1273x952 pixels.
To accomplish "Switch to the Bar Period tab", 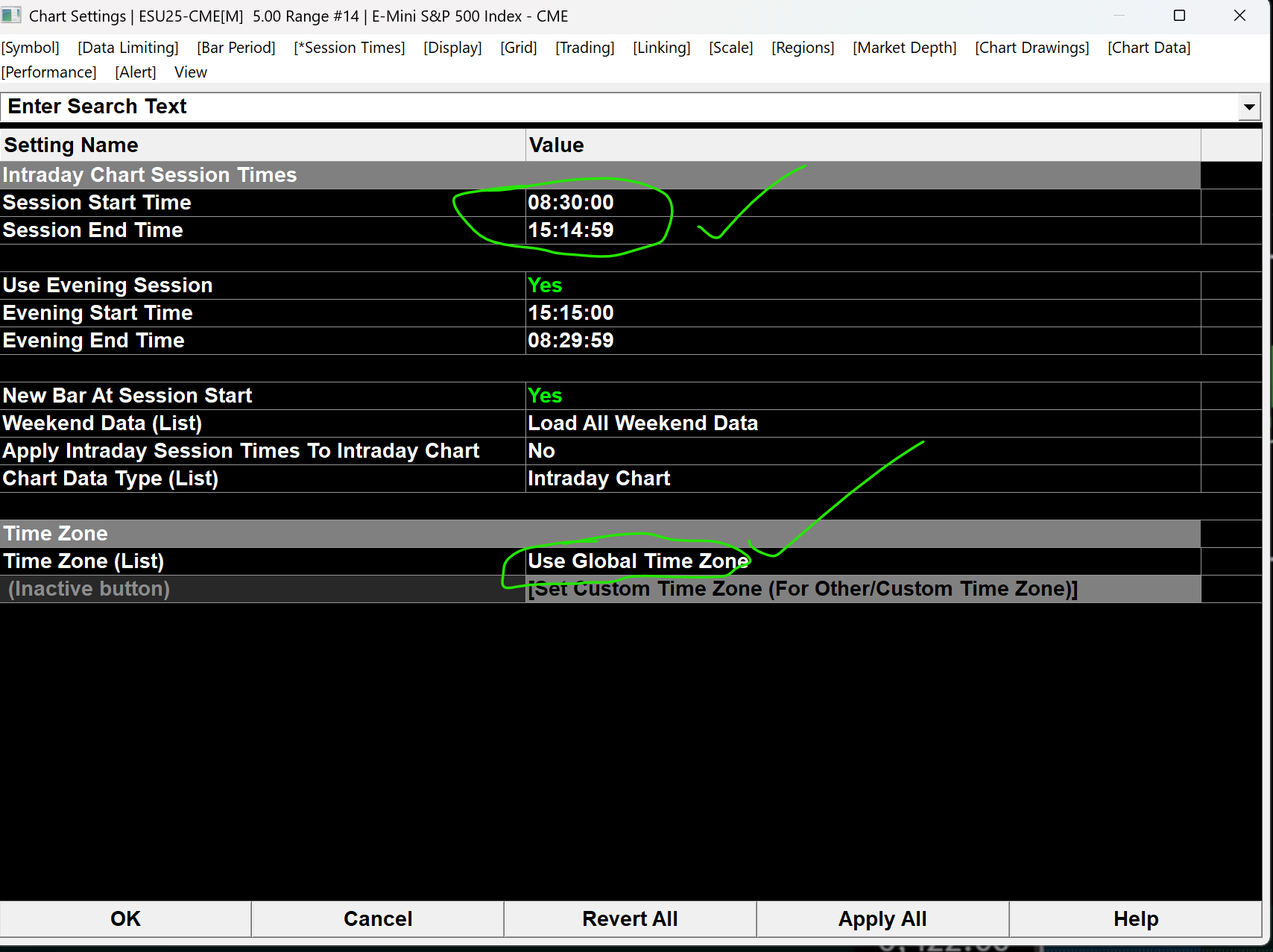I will pyautogui.click(x=236, y=48).
